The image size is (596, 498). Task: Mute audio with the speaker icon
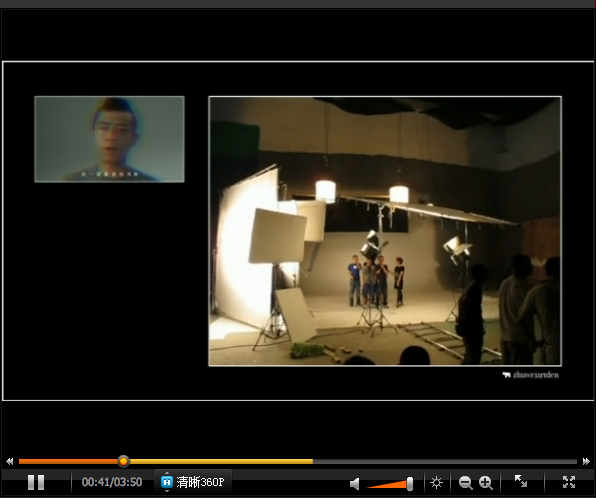coord(354,483)
